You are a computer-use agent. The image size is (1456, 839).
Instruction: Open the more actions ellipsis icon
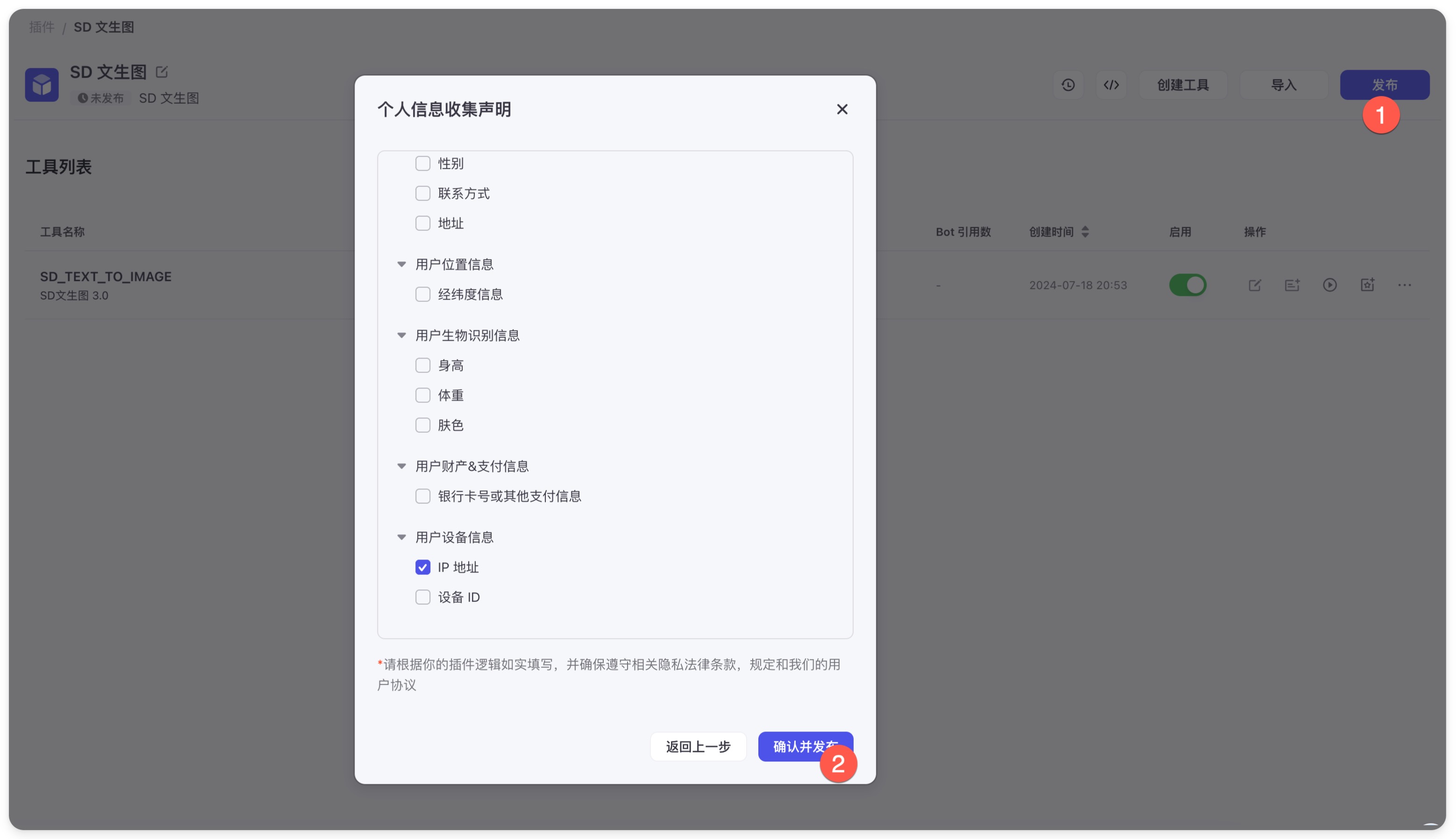(1404, 285)
